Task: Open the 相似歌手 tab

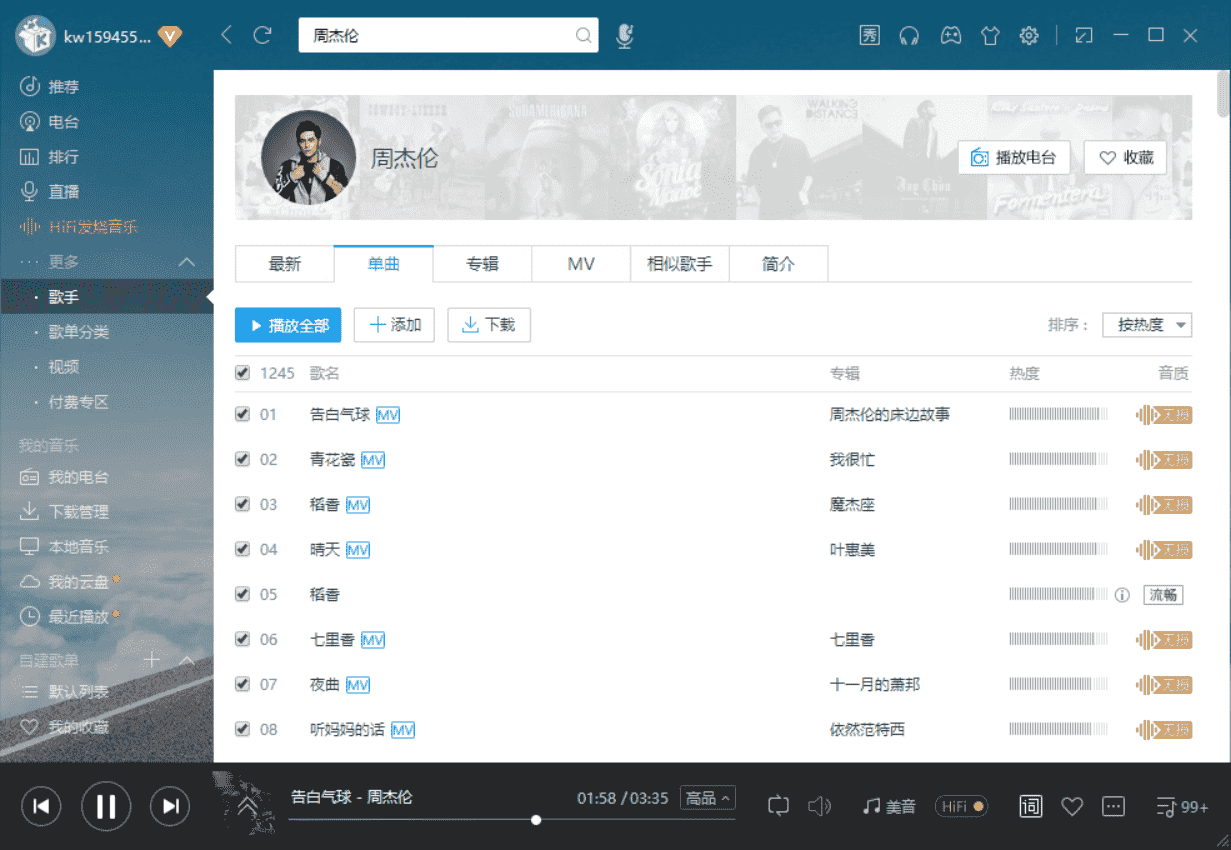Action: click(x=680, y=264)
